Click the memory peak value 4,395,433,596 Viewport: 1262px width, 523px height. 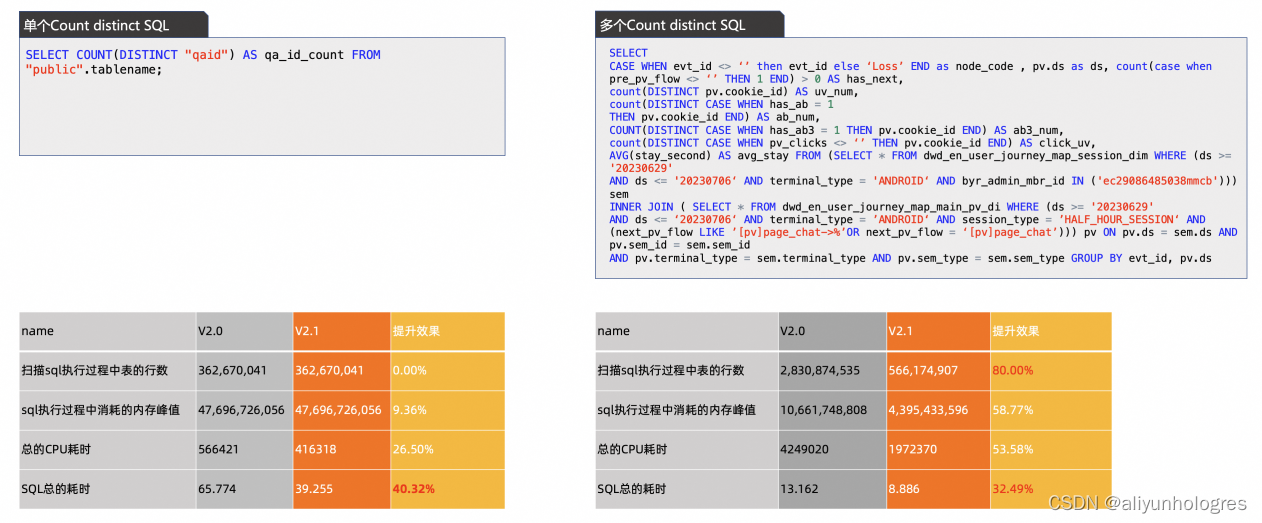937,410
